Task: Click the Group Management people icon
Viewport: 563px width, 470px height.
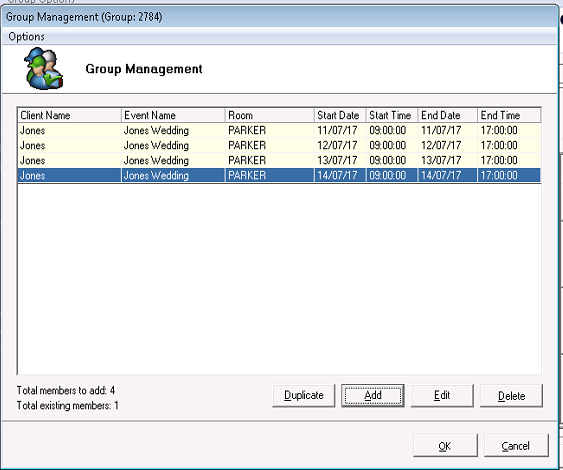Action: 43,69
